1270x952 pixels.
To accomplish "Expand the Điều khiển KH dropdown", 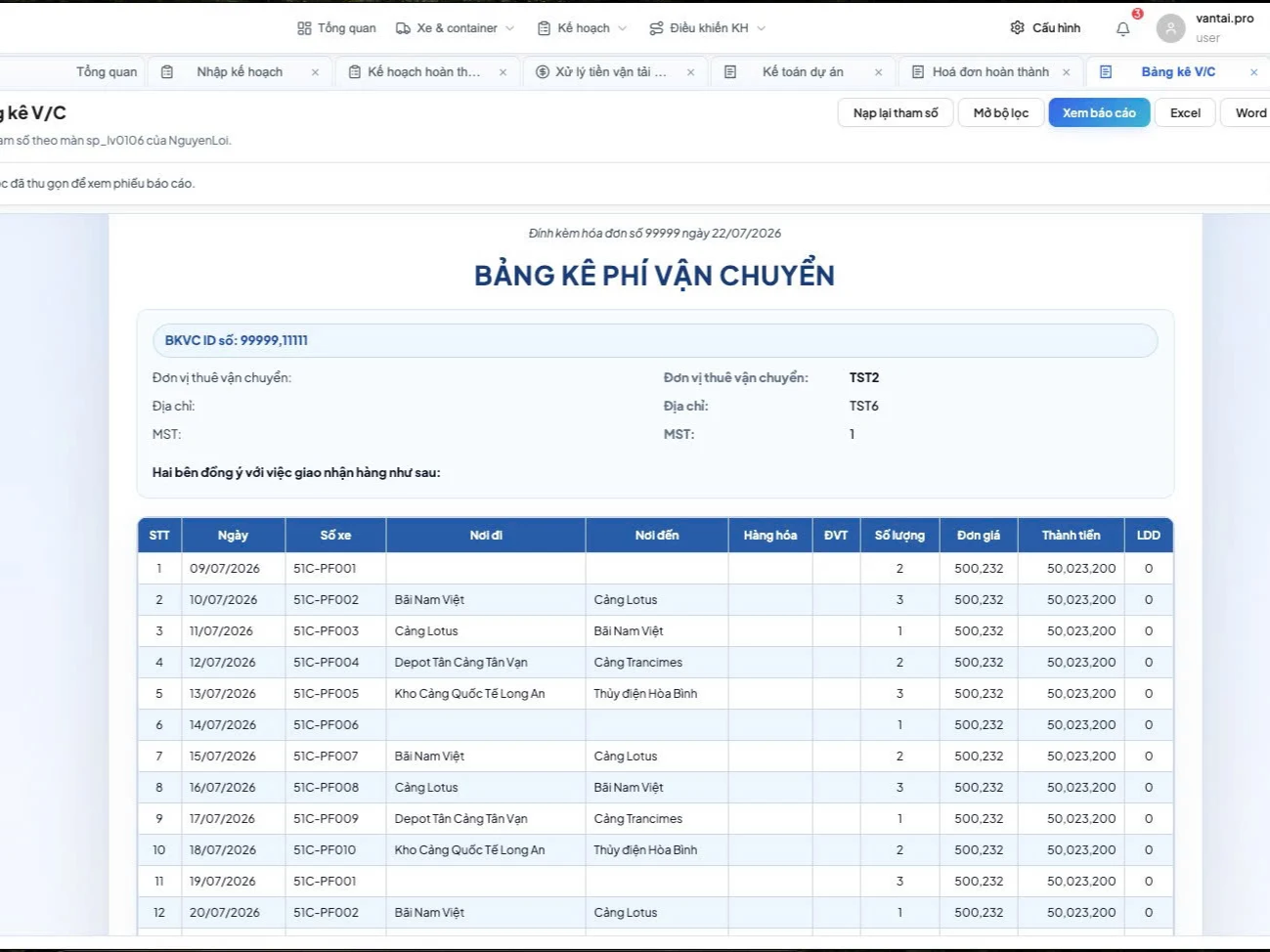I will click(x=708, y=28).
